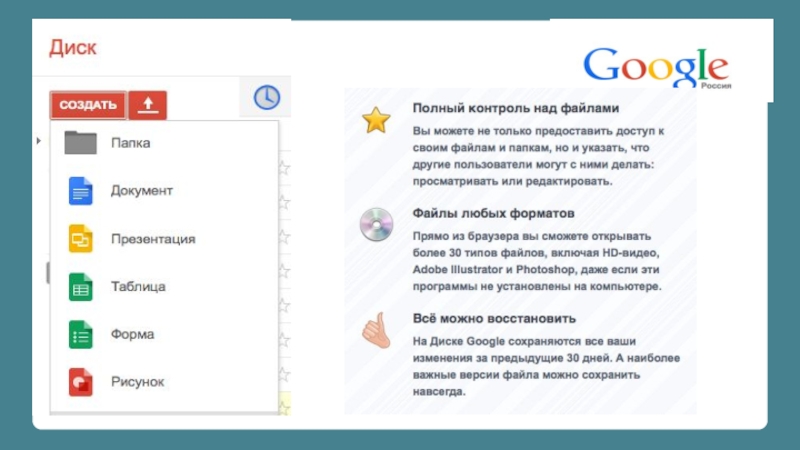This screenshot has width=800, height=450.
Task: Click the CD disc feature icon
Action: coord(377,224)
